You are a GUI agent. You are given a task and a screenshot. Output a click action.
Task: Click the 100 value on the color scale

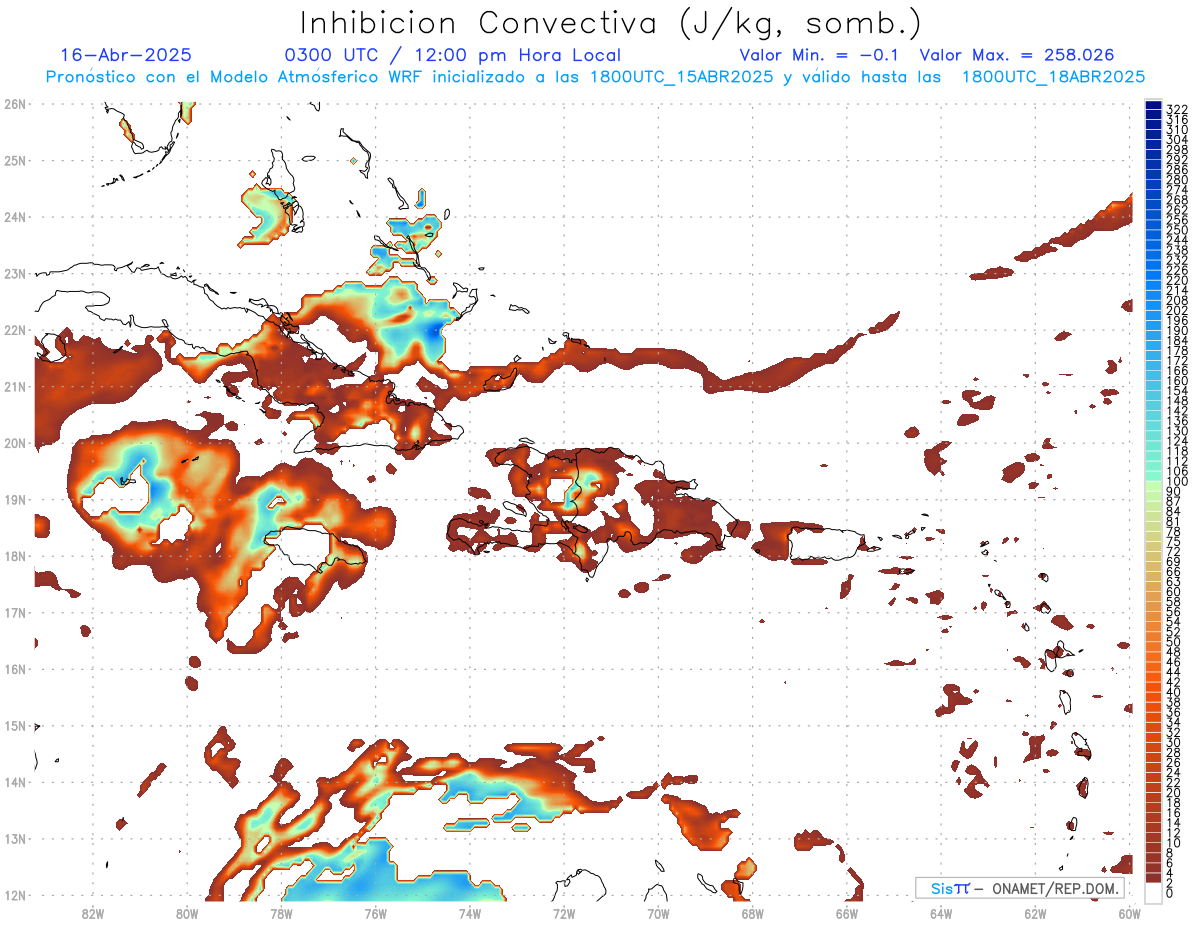point(1177,482)
